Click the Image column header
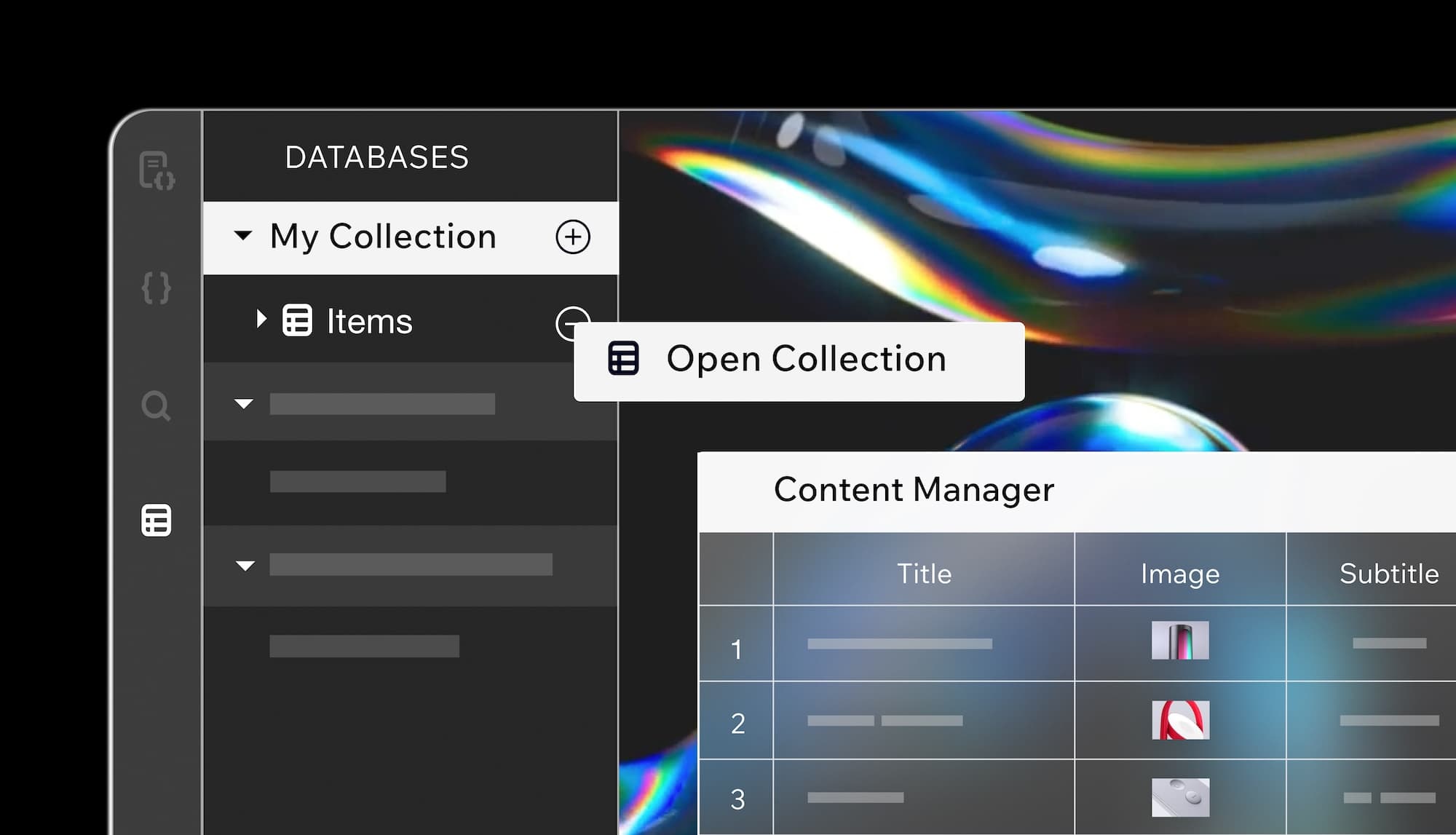 pos(1180,574)
